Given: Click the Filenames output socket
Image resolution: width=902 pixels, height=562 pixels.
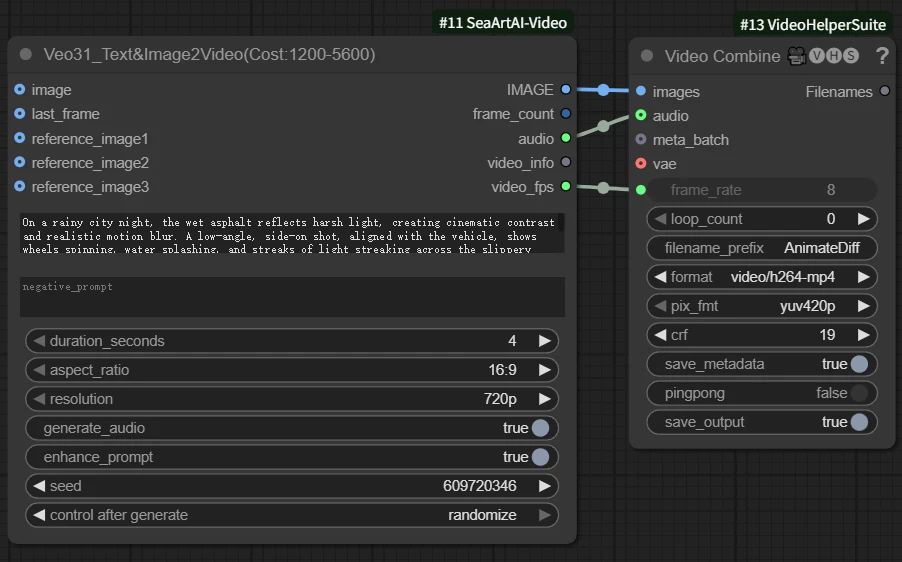Looking at the screenshot, I should [884, 92].
